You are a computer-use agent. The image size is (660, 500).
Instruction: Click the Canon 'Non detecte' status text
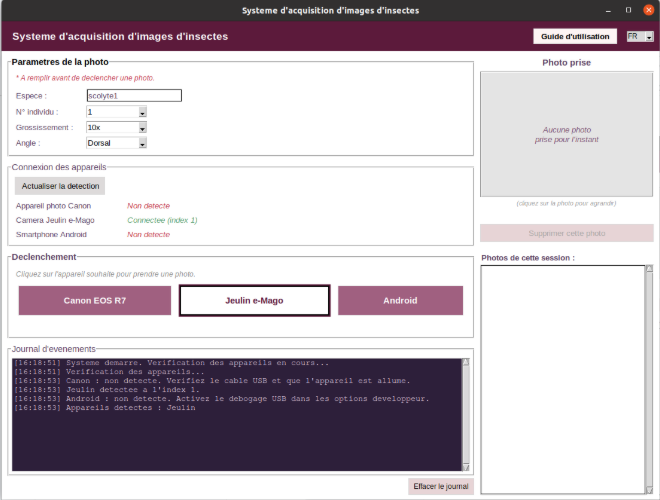click(x=149, y=206)
